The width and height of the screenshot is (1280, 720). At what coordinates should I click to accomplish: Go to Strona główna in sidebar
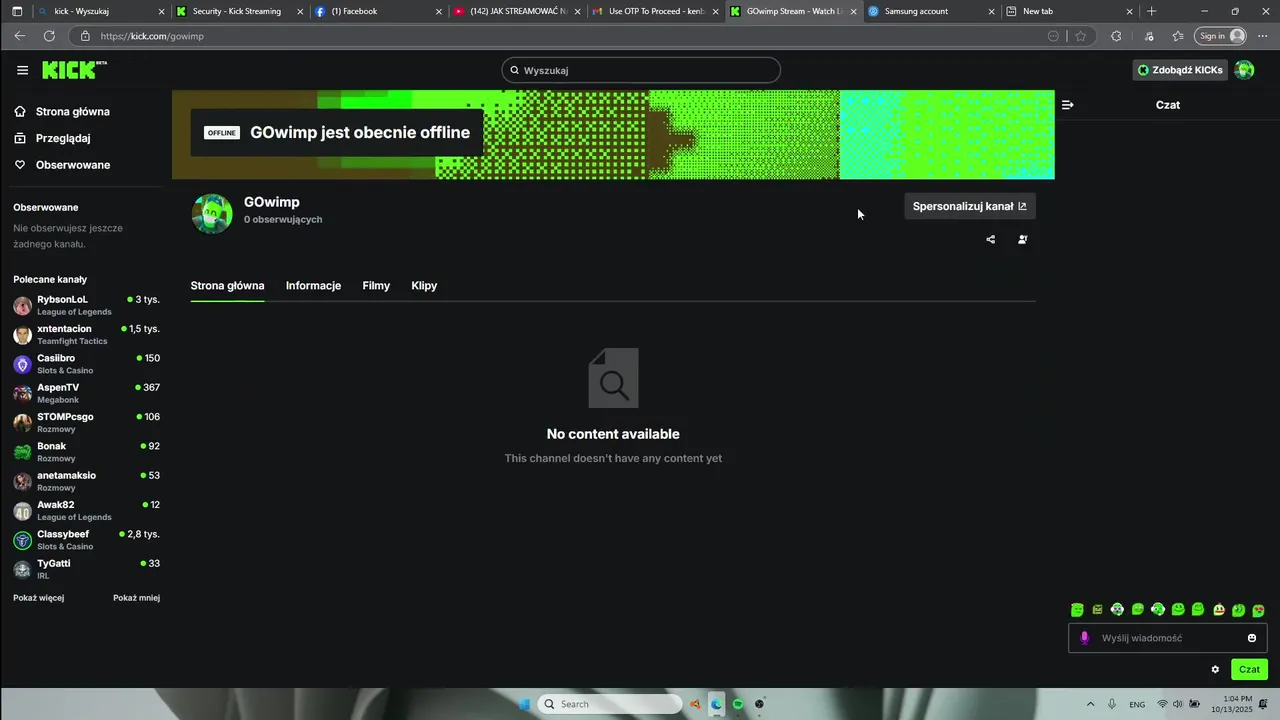62,112
